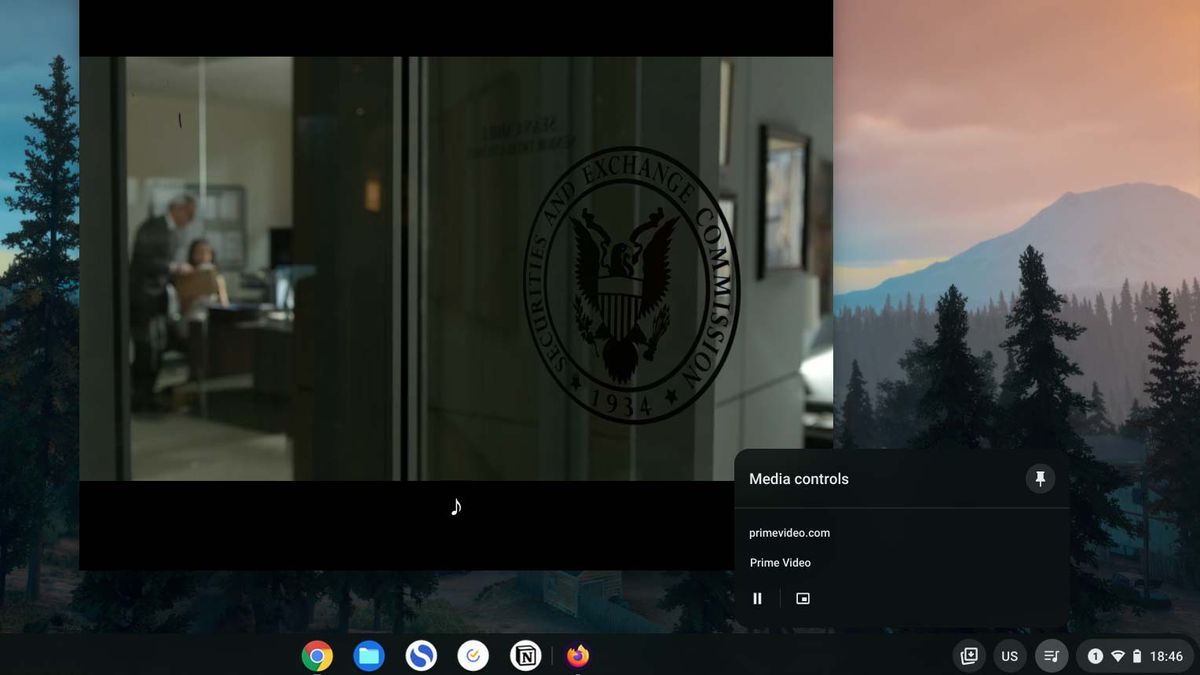The height and width of the screenshot is (675, 1200).
Task: Open Firefox from the shelf
Action: click(x=576, y=655)
